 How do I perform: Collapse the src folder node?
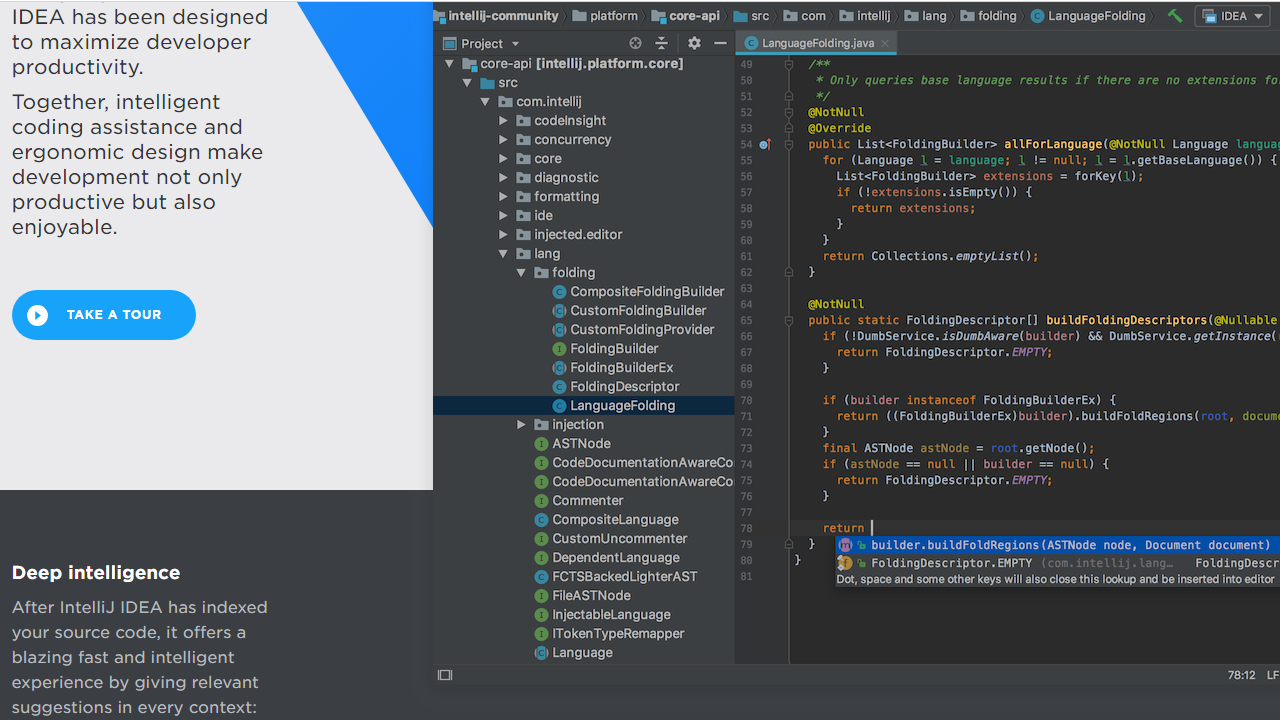[x=468, y=83]
